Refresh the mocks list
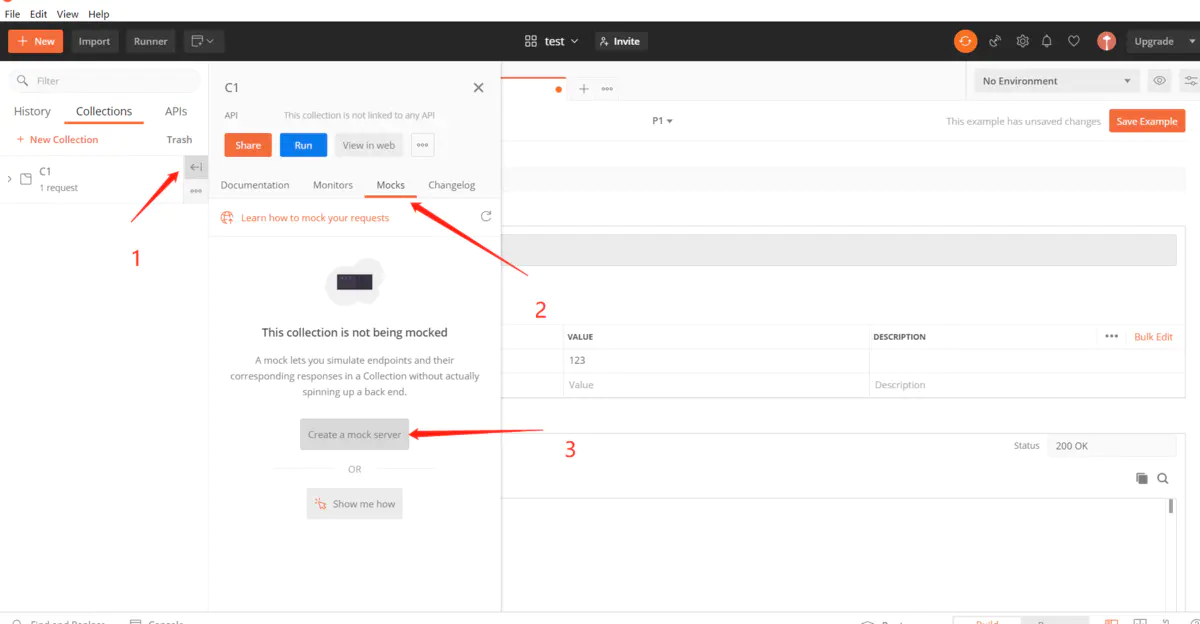 pos(486,216)
